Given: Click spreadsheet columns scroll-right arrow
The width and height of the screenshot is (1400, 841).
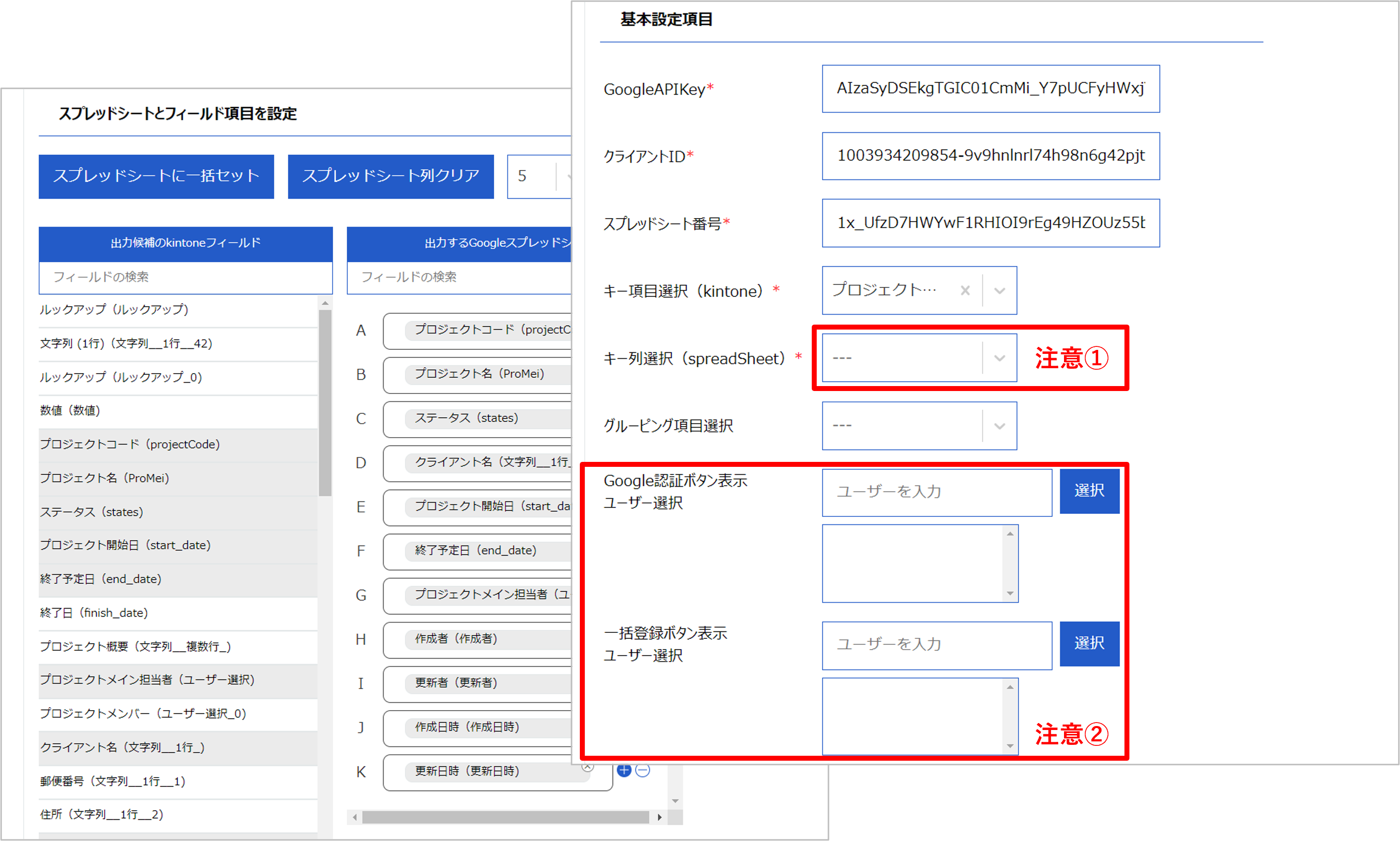Looking at the screenshot, I should coord(660,817).
